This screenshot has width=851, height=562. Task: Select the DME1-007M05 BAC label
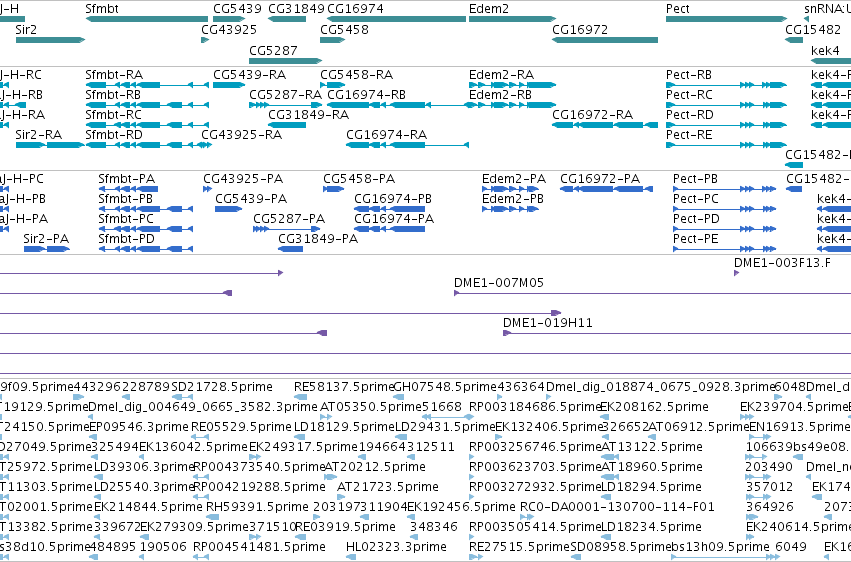pos(499,283)
